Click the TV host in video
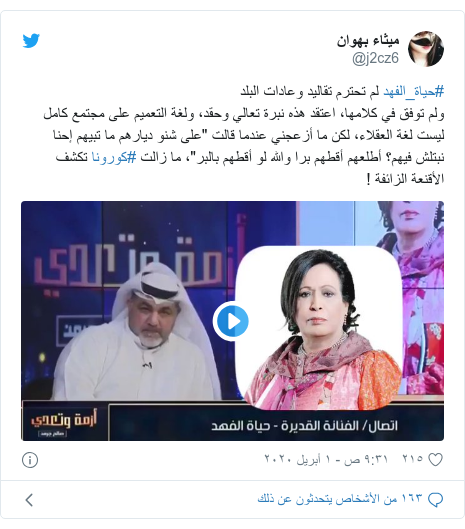 (138, 332)
